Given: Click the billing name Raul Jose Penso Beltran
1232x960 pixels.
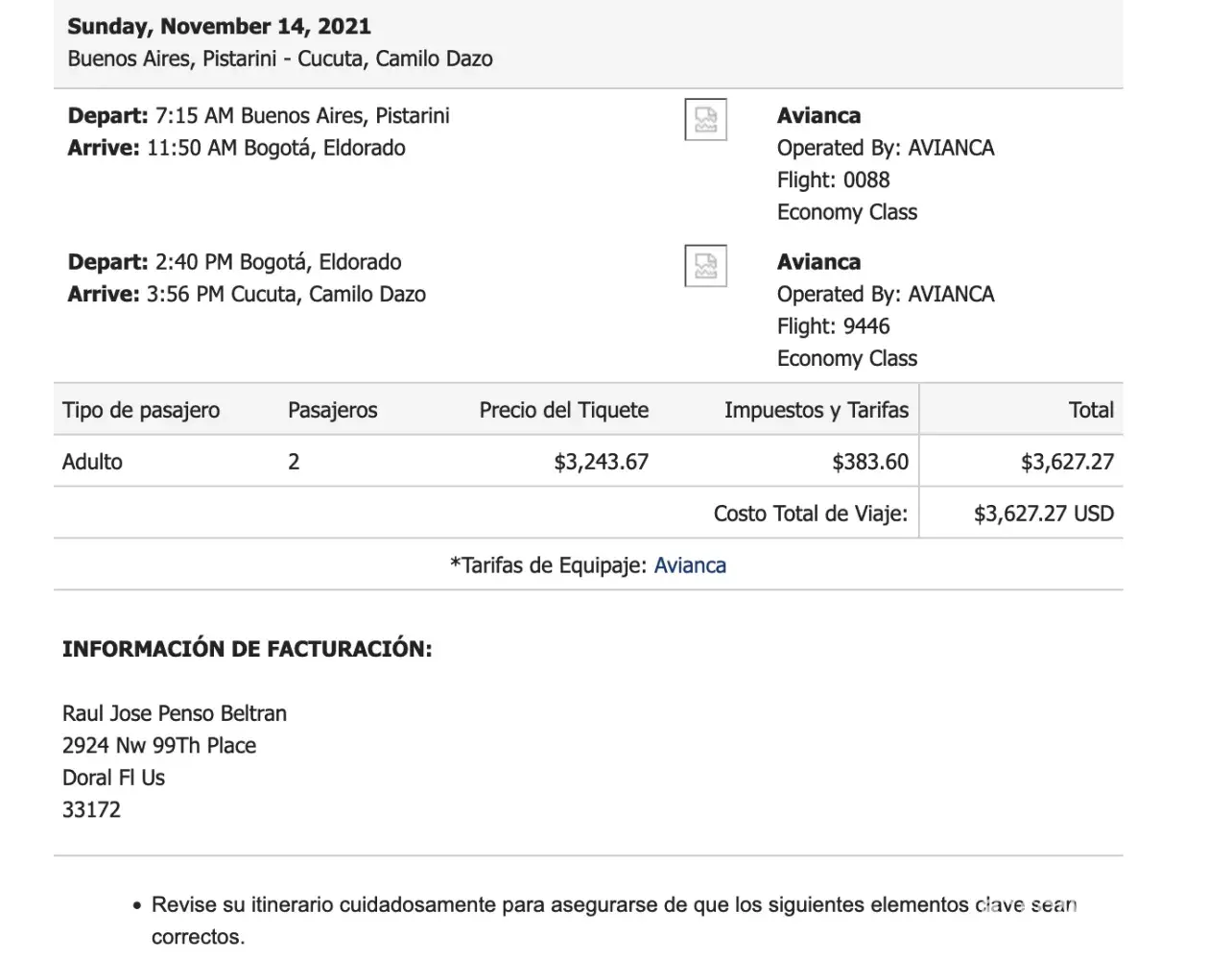Looking at the screenshot, I should (x=175, y=713).
